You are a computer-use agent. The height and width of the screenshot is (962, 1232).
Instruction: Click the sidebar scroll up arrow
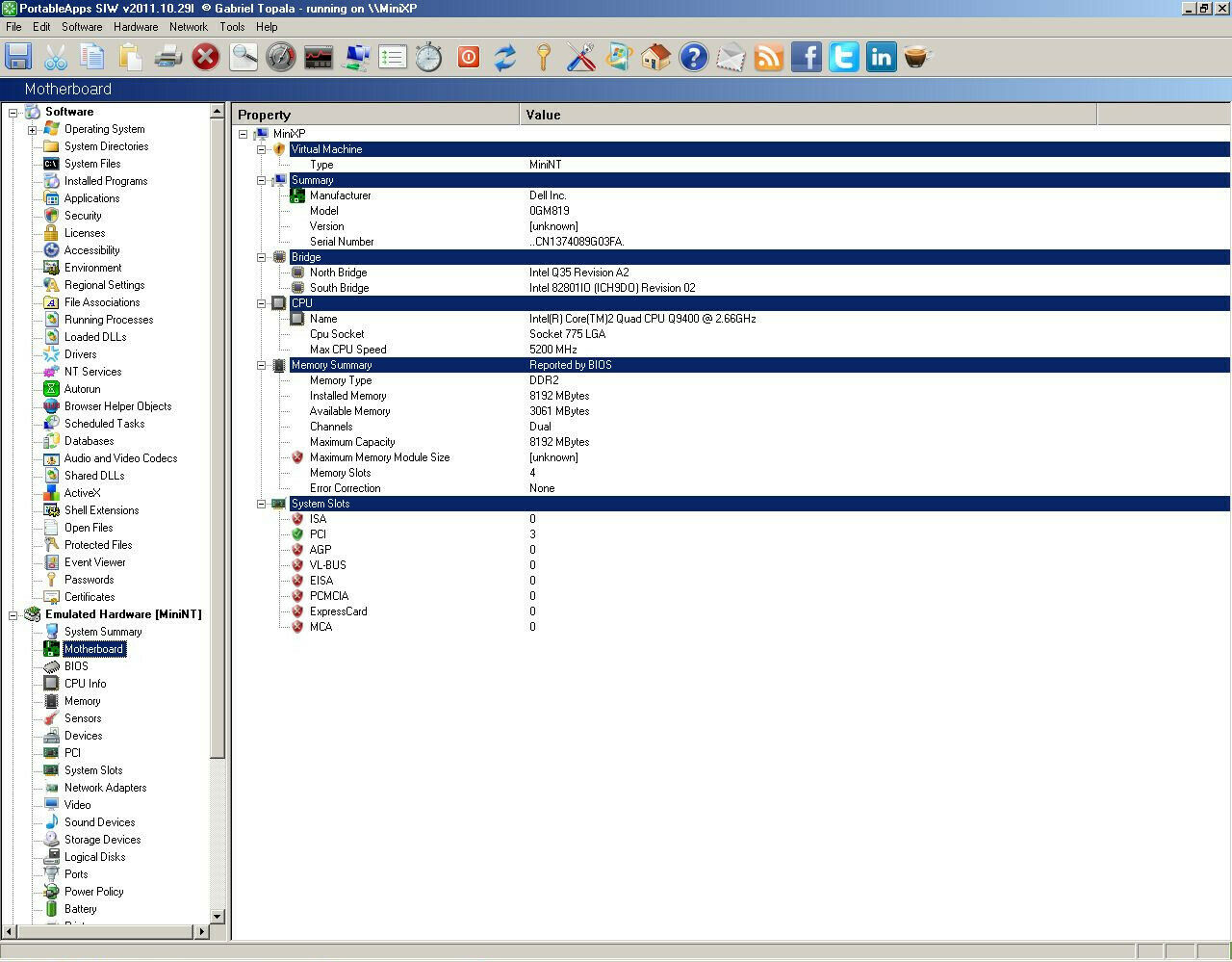point(218,112)
